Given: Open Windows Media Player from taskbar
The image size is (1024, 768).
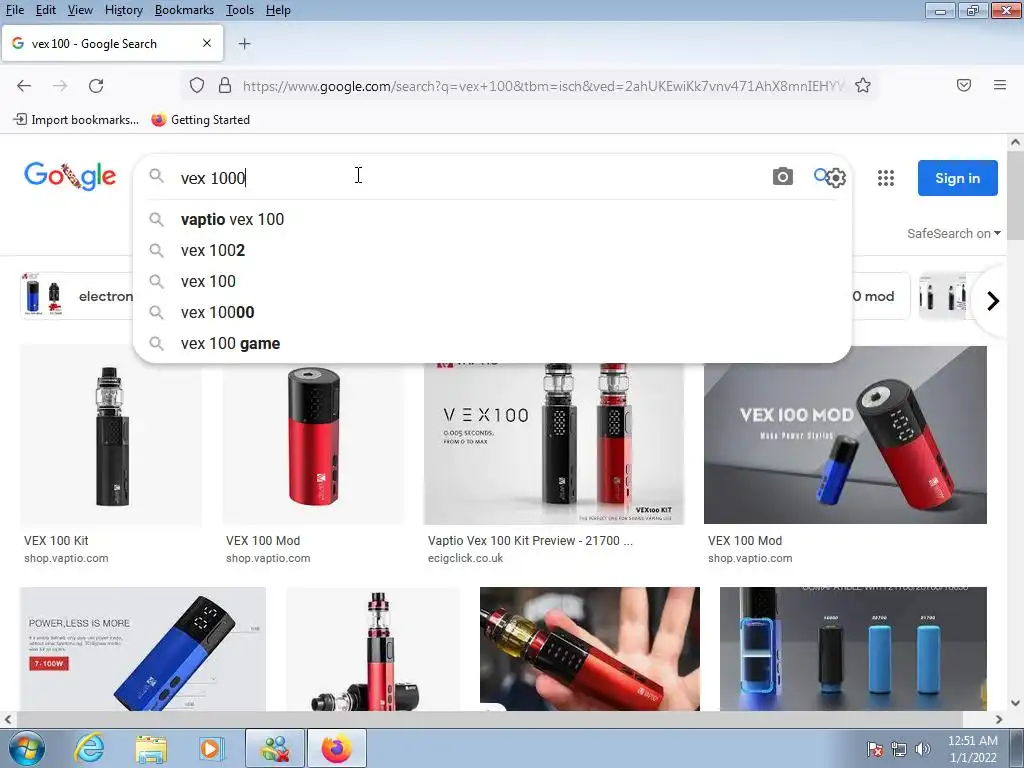Looking at the screenshot, I should point(211,748).
